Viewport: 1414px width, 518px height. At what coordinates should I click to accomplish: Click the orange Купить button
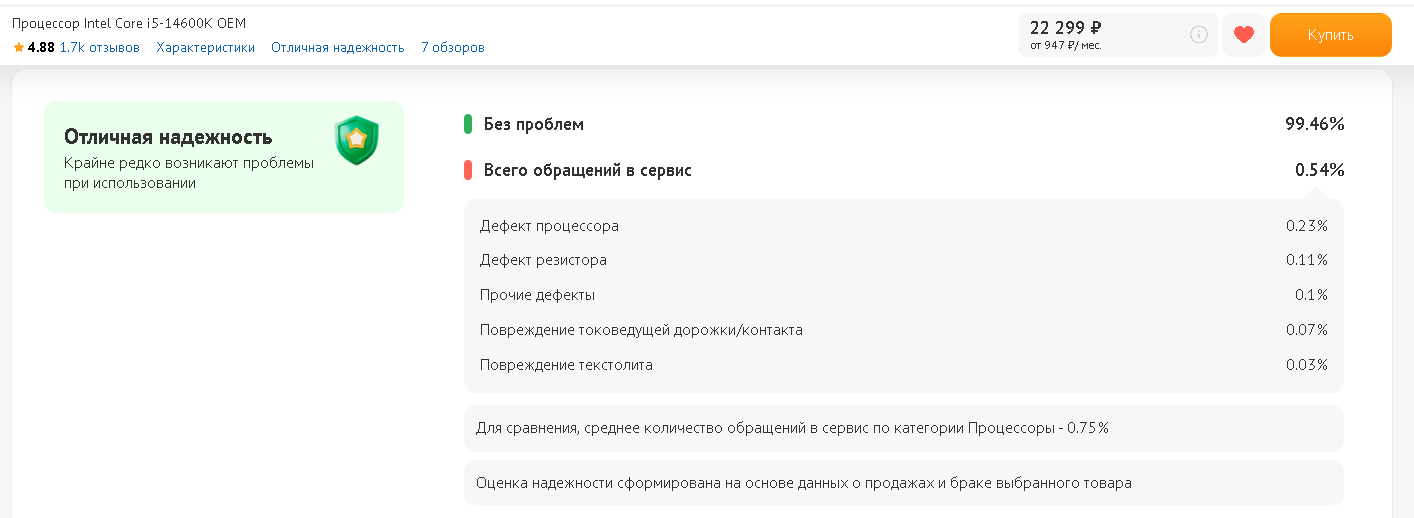pyautogui.click(x=1331, y=35)
